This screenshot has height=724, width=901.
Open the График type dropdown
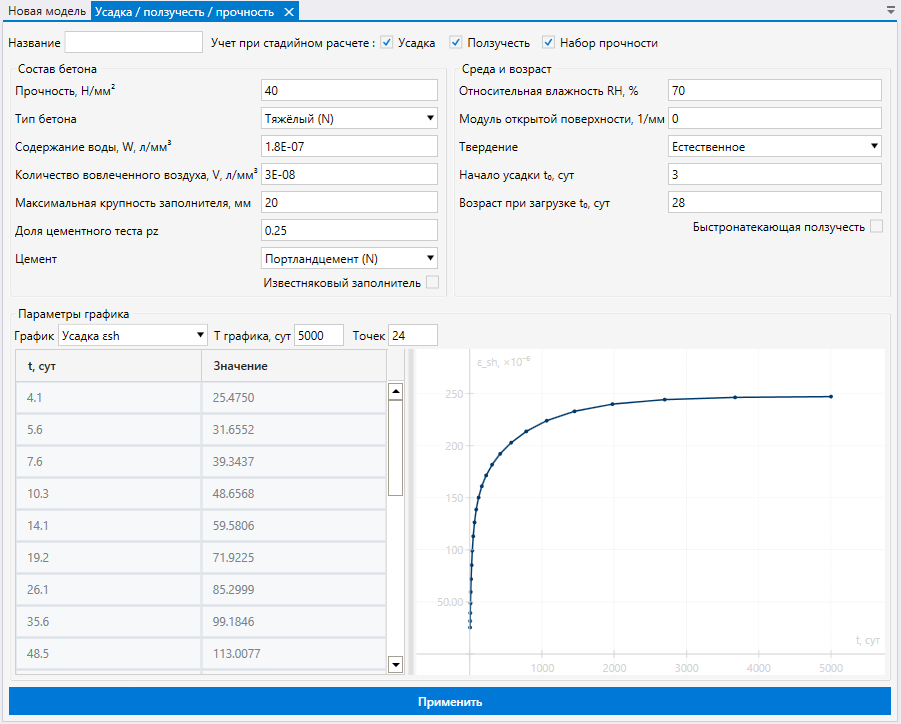click(133, 336)
